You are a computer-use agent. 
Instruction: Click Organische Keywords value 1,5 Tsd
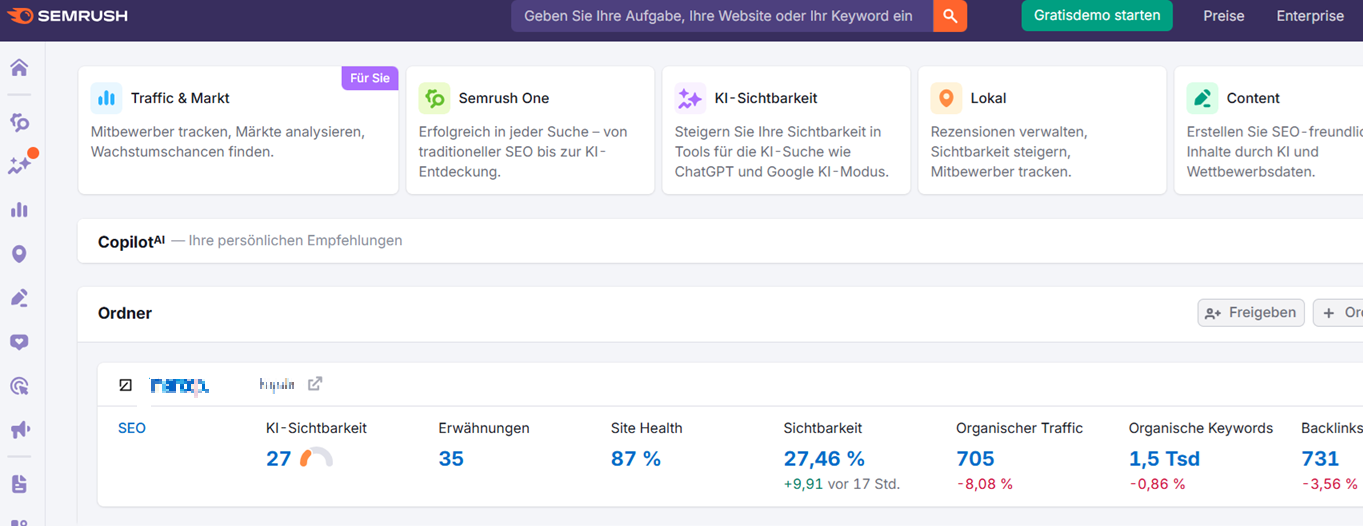point(1164,459)
